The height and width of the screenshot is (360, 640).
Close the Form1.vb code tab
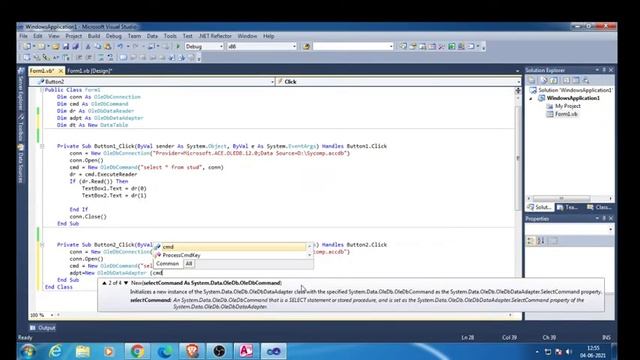[x=61, y=71]
